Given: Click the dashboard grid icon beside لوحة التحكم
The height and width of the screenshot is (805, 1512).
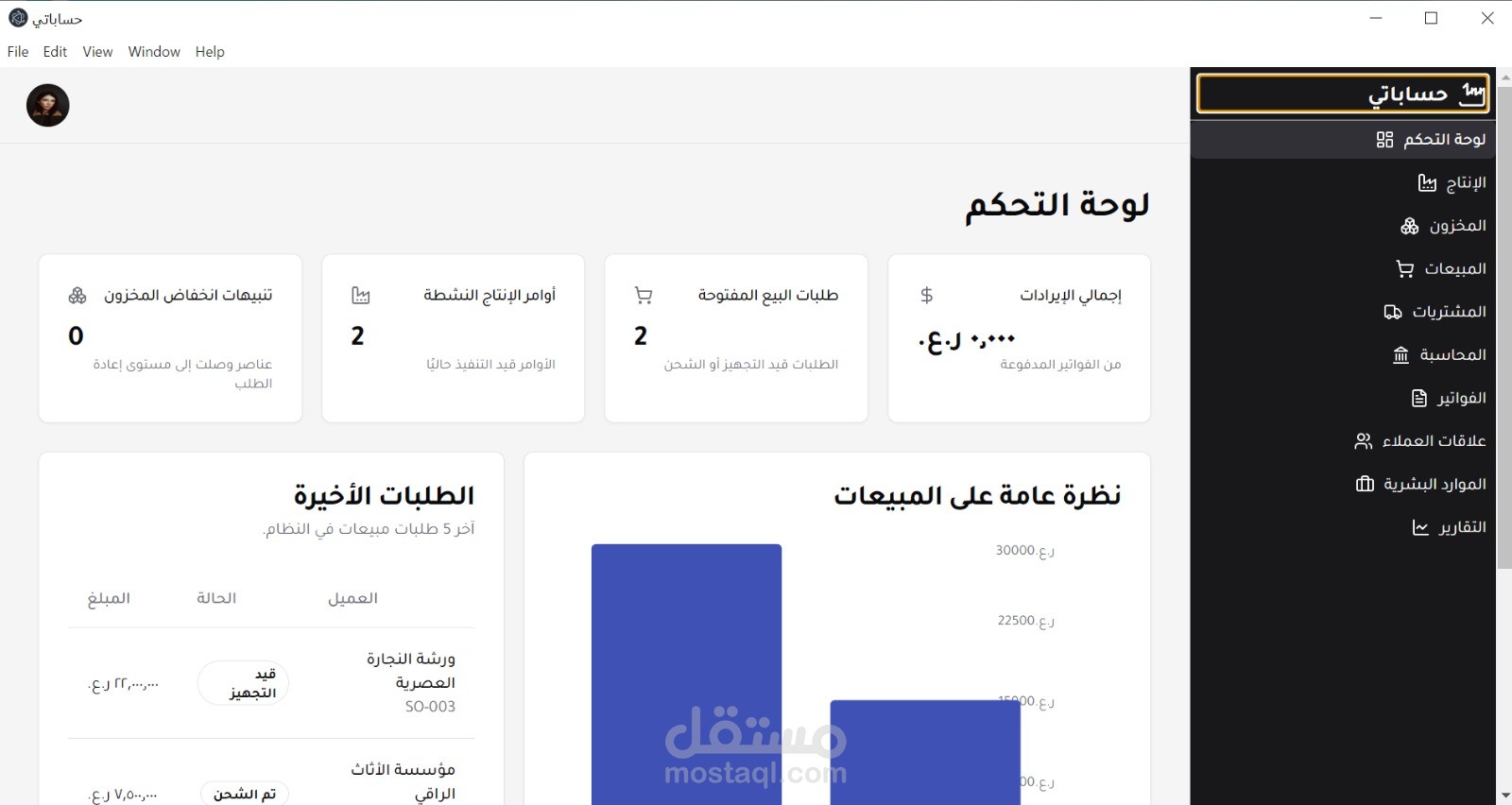Looking at the screenshot, I should 1384,140.
